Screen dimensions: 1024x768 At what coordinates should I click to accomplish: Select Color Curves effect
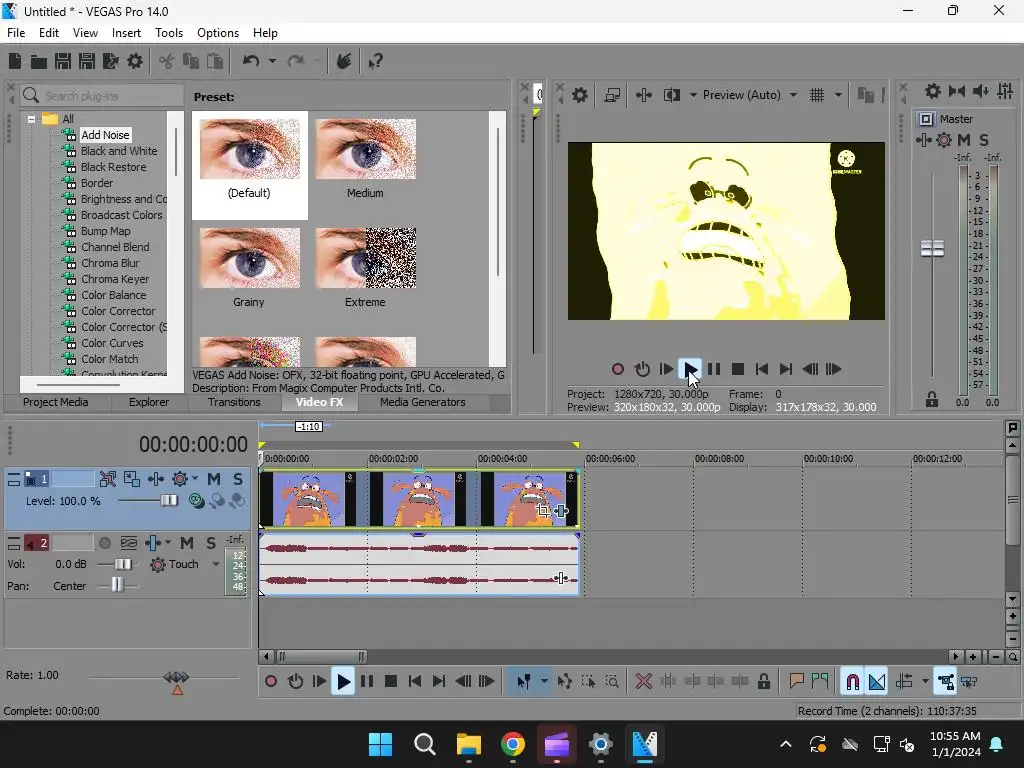tap(112, 343)
